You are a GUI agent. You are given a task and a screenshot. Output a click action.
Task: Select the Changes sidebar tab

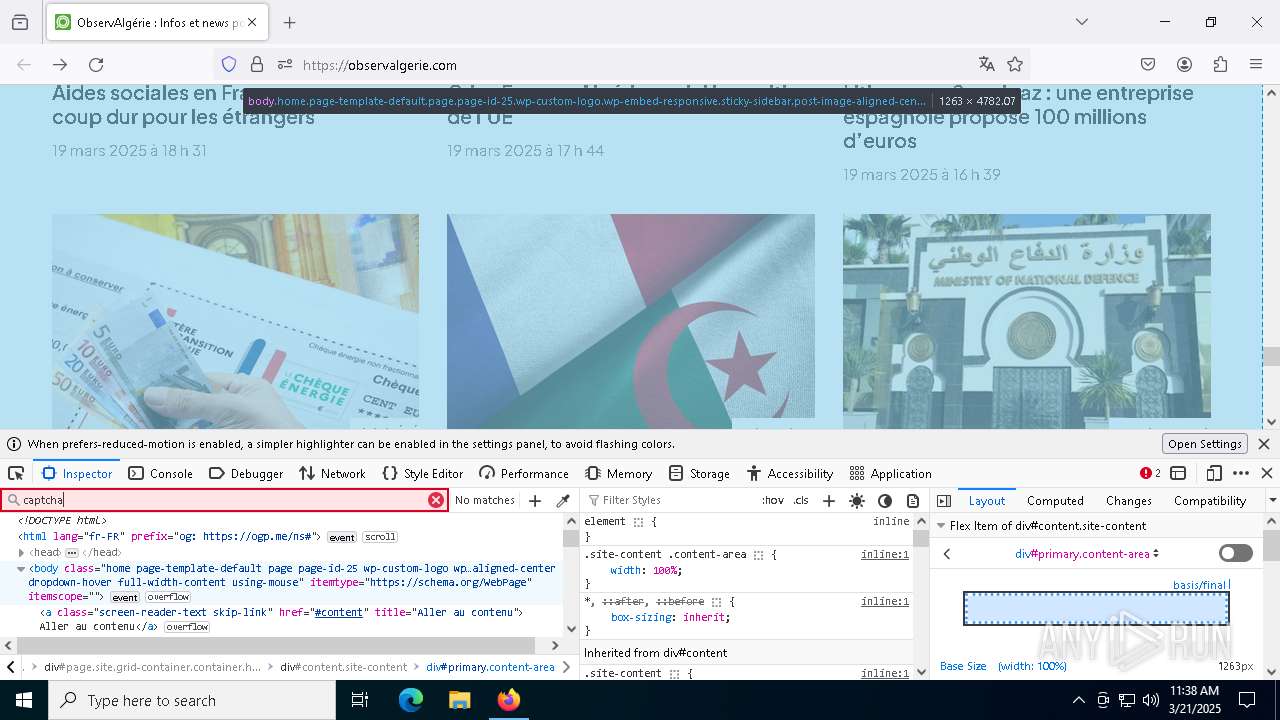pos(1129,500)
